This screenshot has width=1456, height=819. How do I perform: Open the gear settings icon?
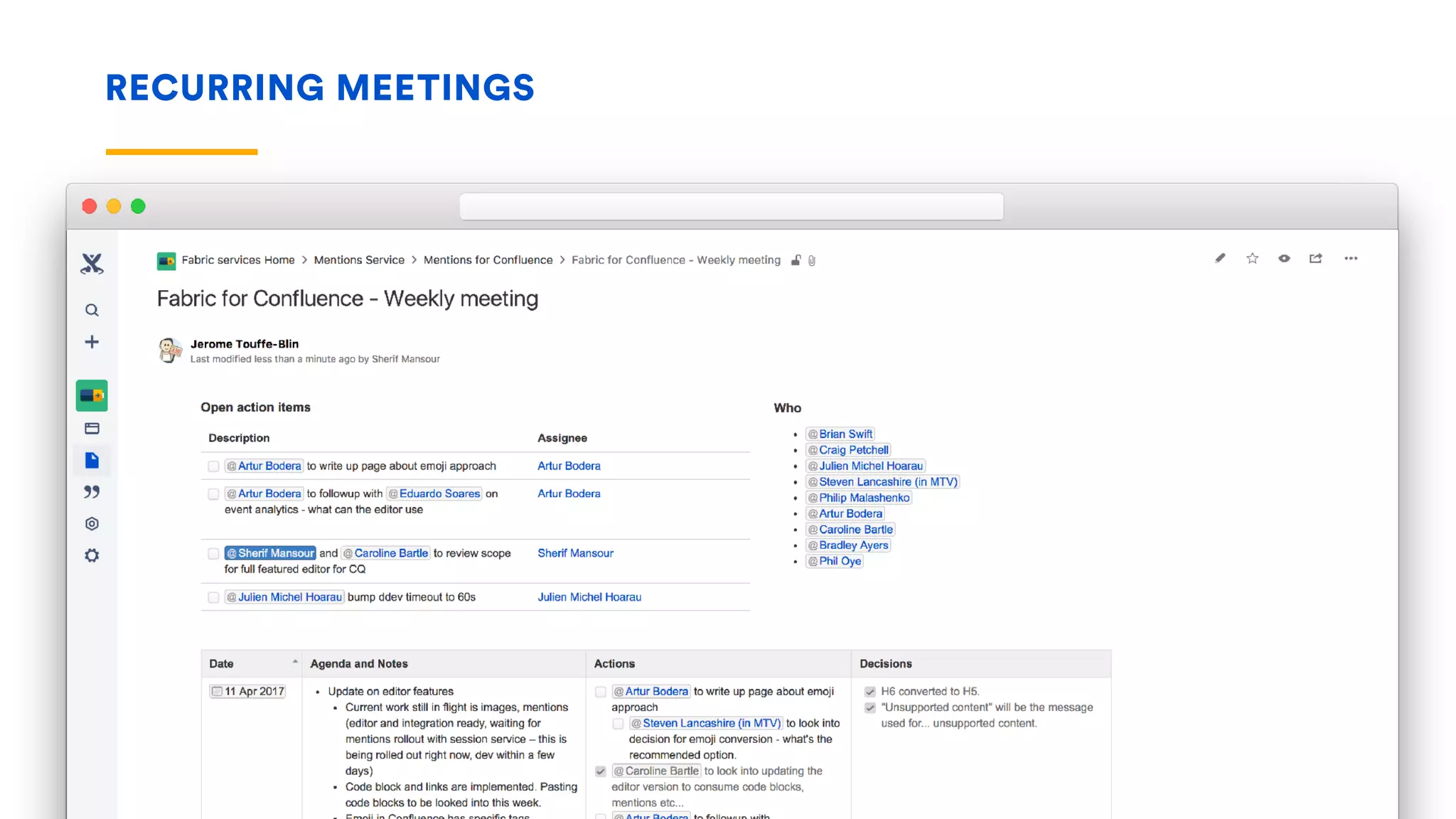coord(92,555)
